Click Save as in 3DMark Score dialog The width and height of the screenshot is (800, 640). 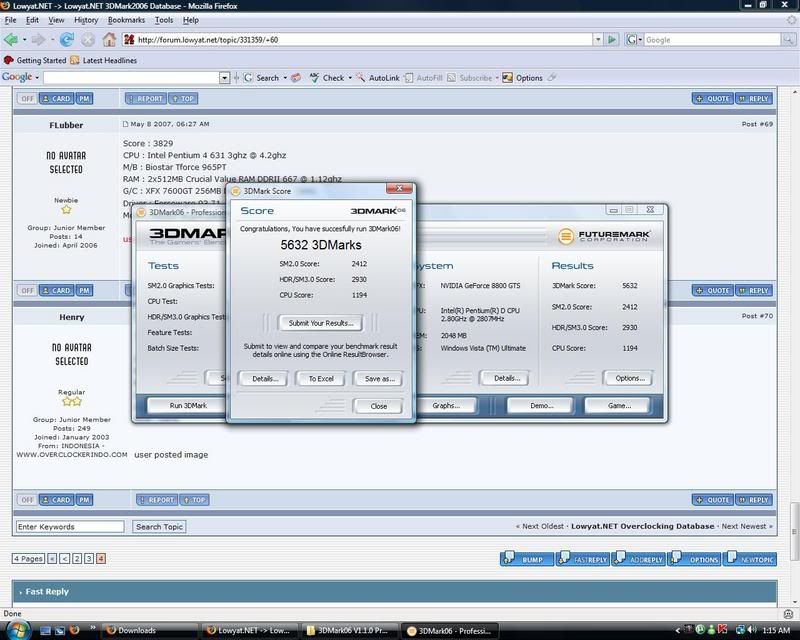point(379,379)
